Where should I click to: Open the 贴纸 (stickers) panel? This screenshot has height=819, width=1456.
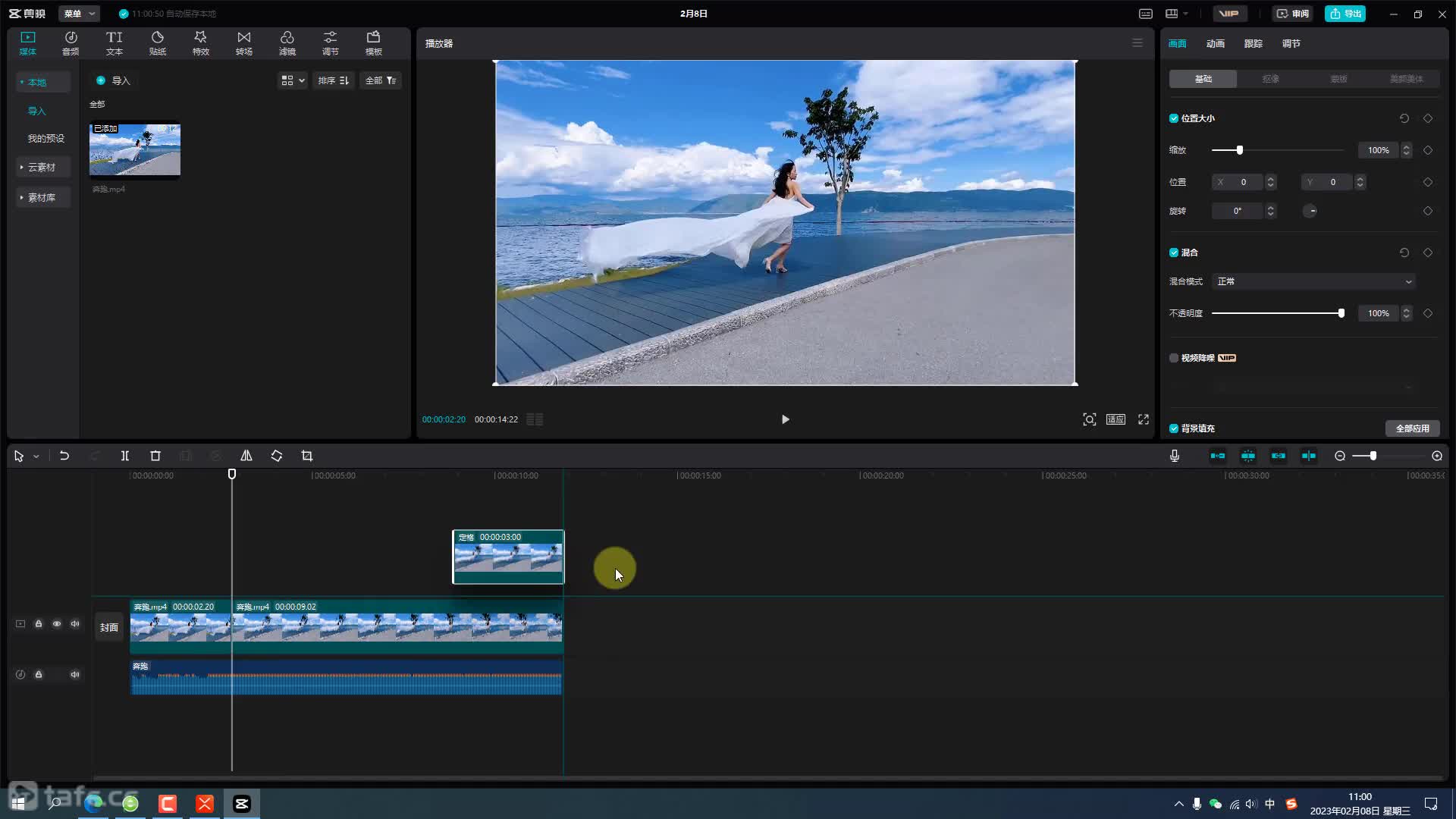click(157, 43)
